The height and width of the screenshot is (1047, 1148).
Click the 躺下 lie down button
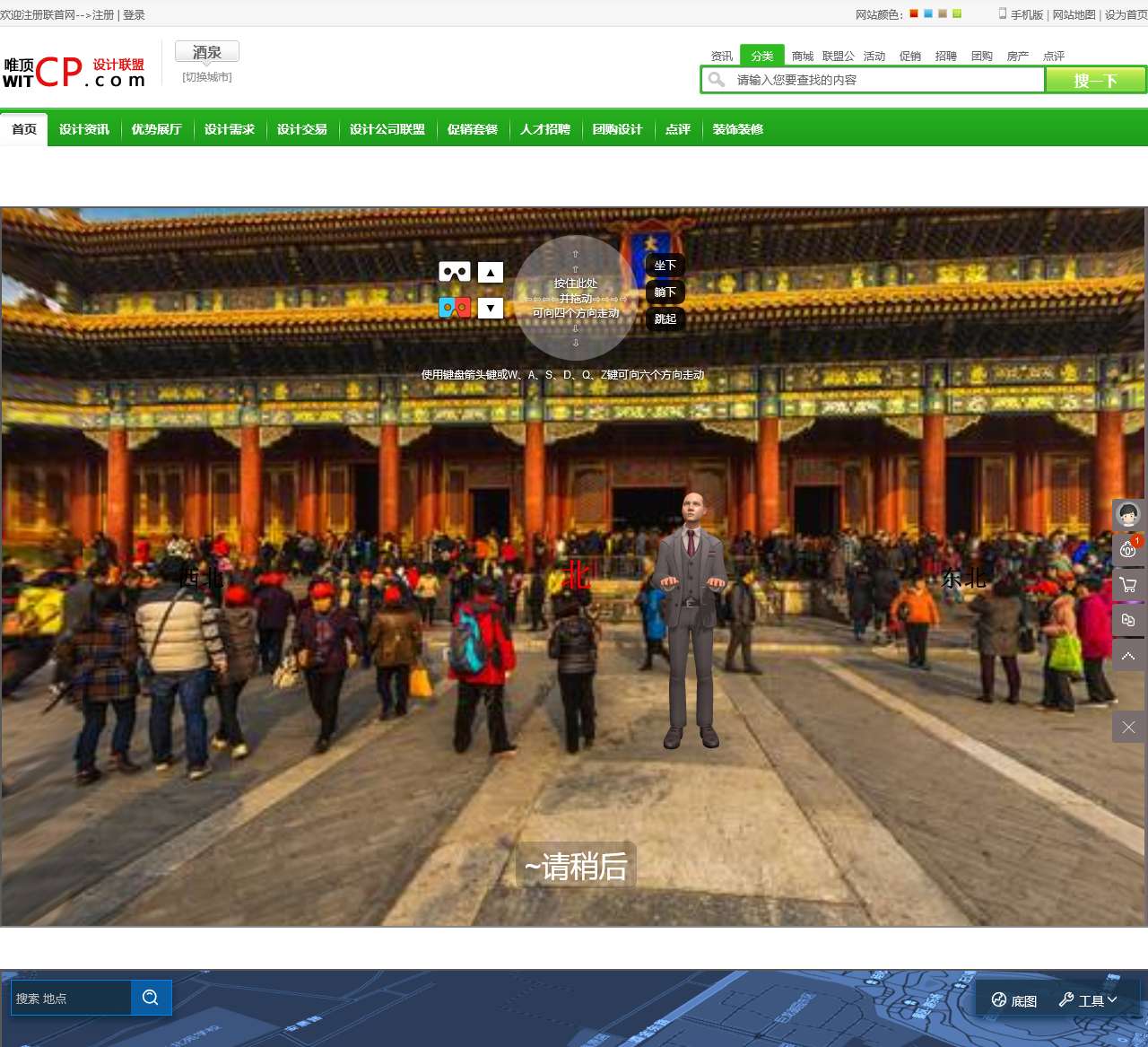(665, 292)
